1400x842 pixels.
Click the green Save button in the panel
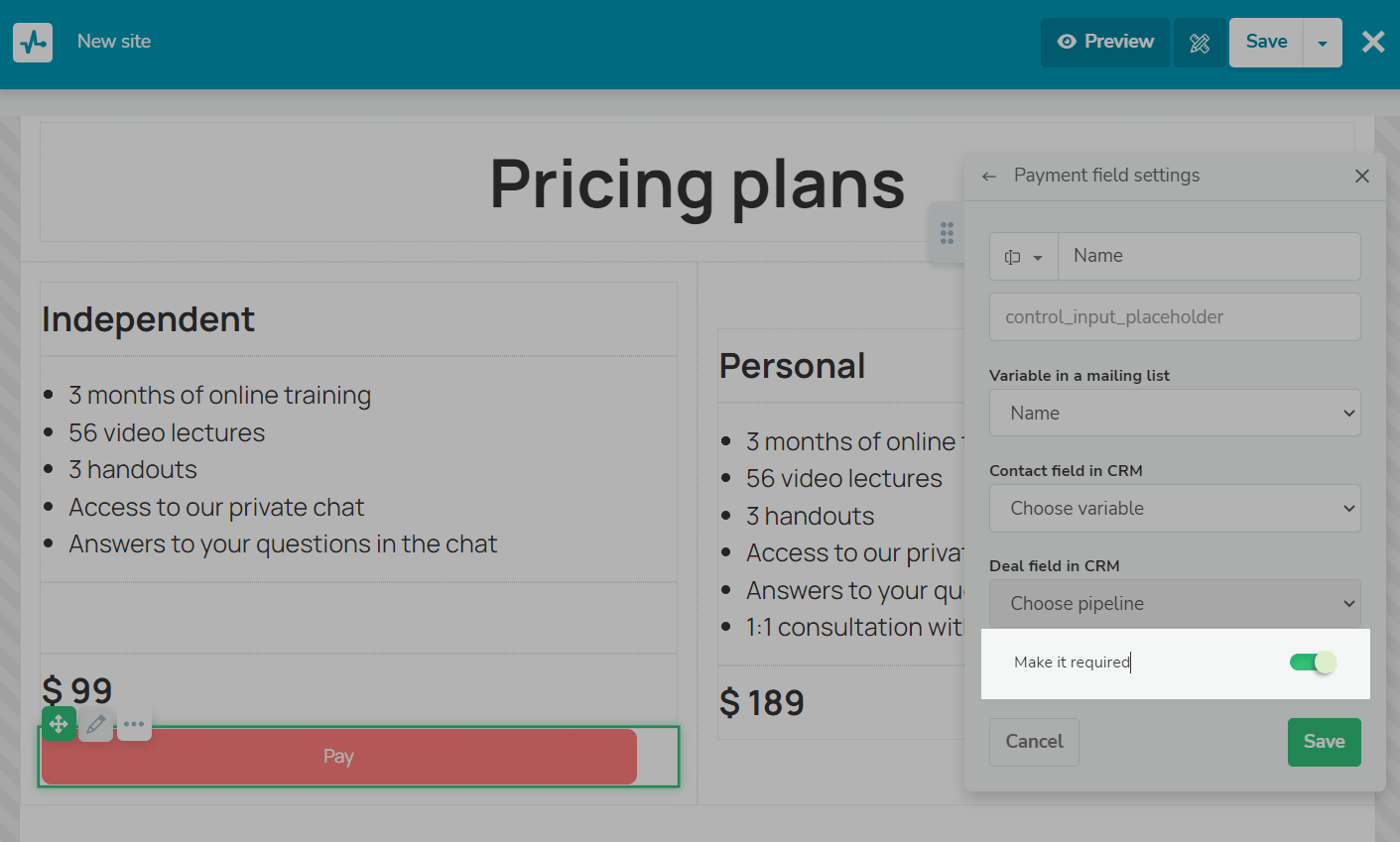[x=1324, y=742]
